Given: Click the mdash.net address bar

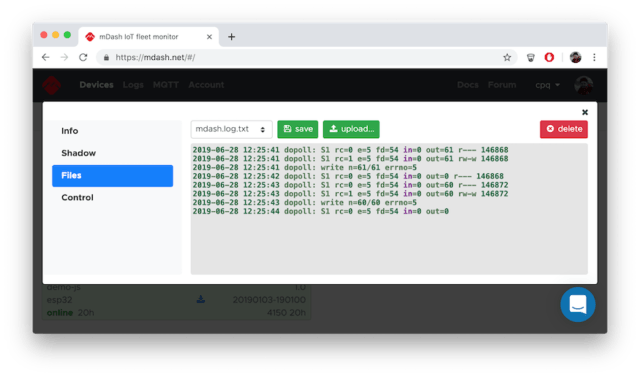Looking at the screenshot, I should (306, 58).
